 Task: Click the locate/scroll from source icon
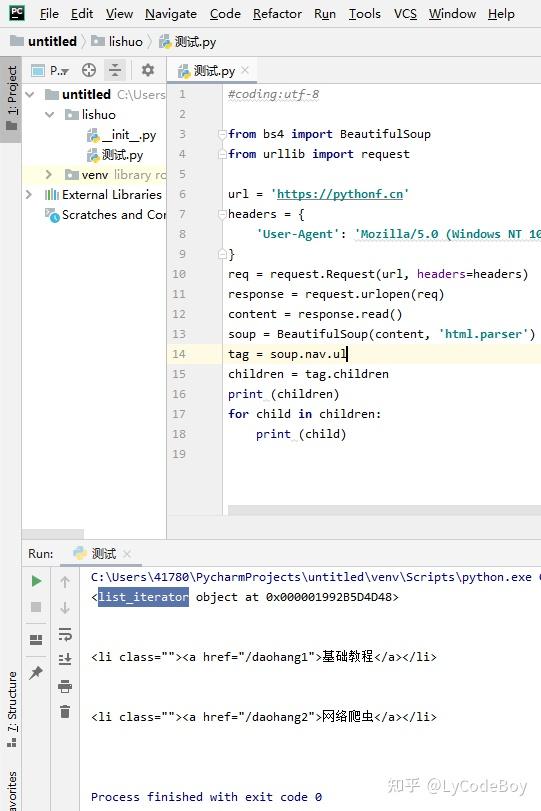click(89, 70)
